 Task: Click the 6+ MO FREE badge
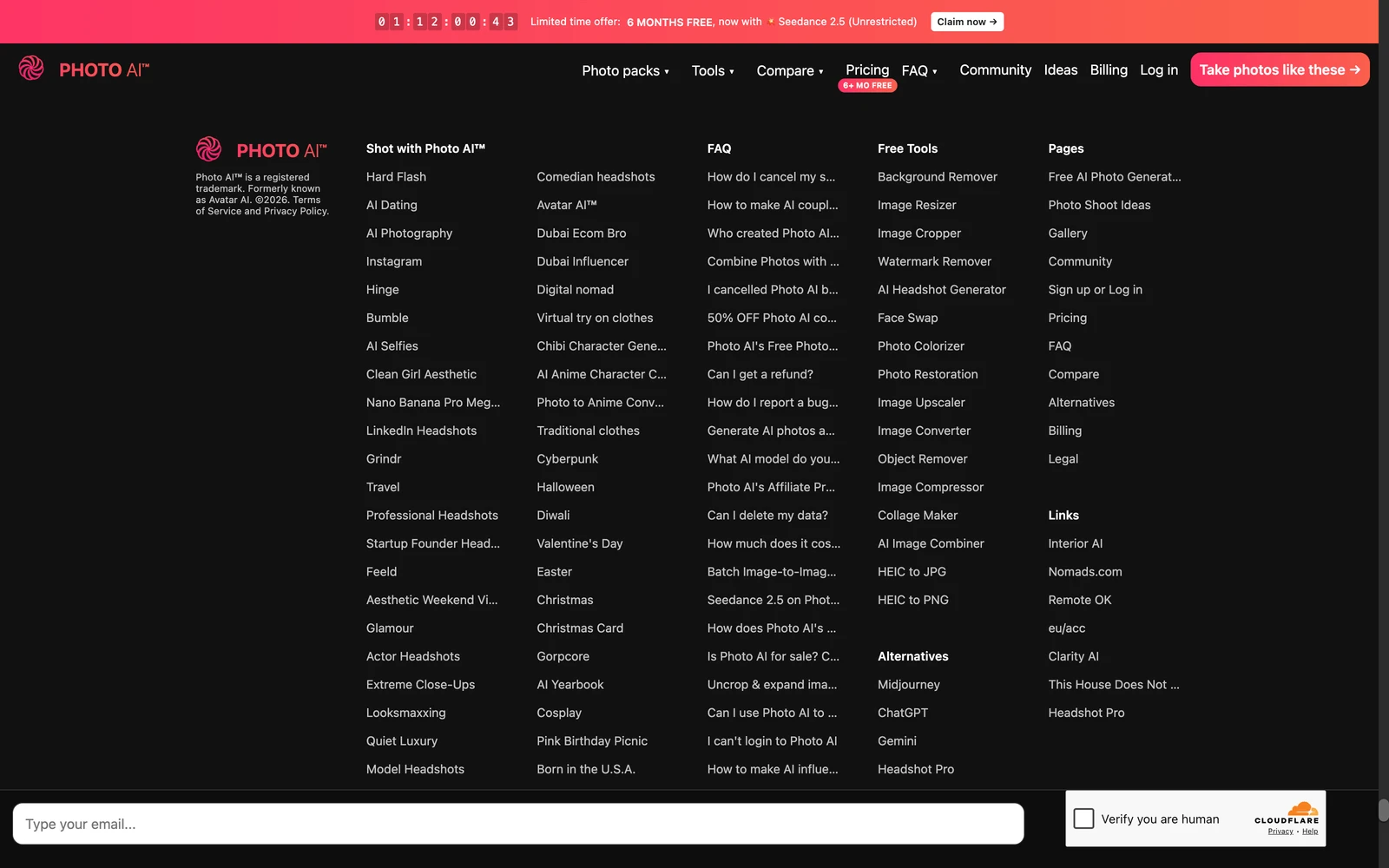867,85
